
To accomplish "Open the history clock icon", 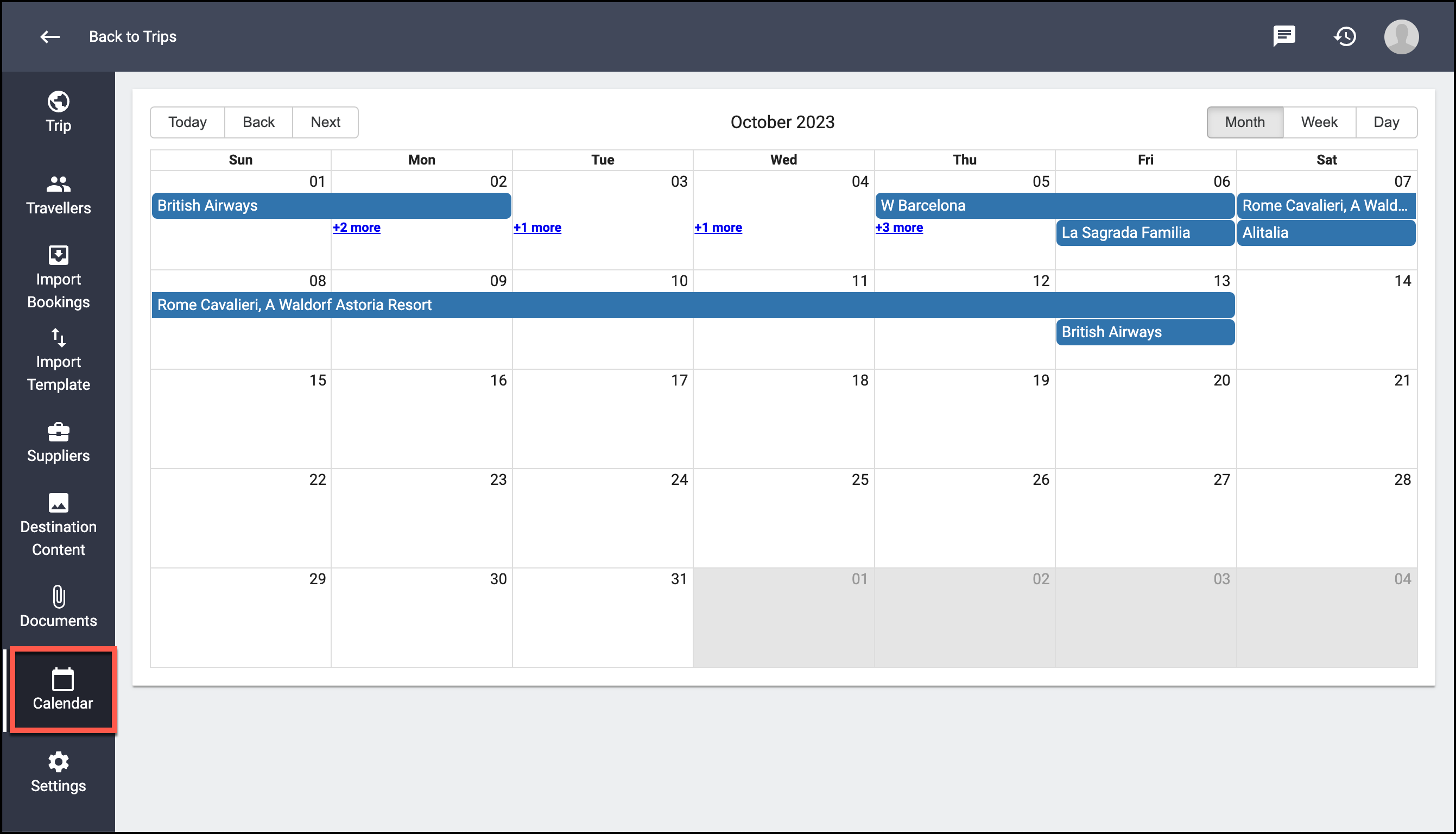I will pyautogui.click(x=1345, y=37).
